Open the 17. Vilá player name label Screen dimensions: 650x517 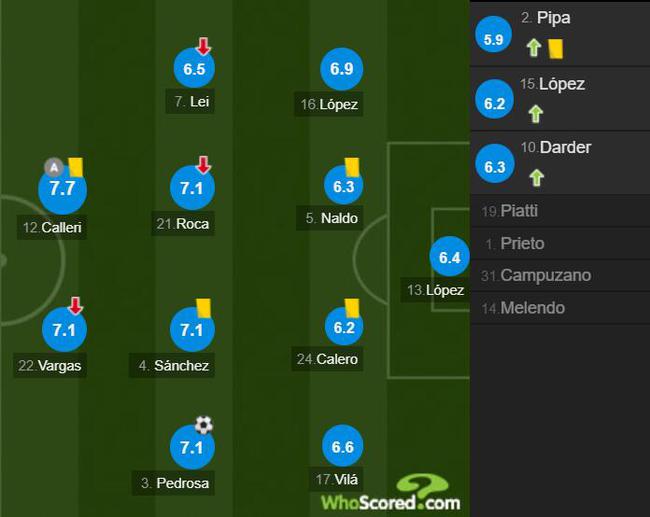[x=336, y=480]
